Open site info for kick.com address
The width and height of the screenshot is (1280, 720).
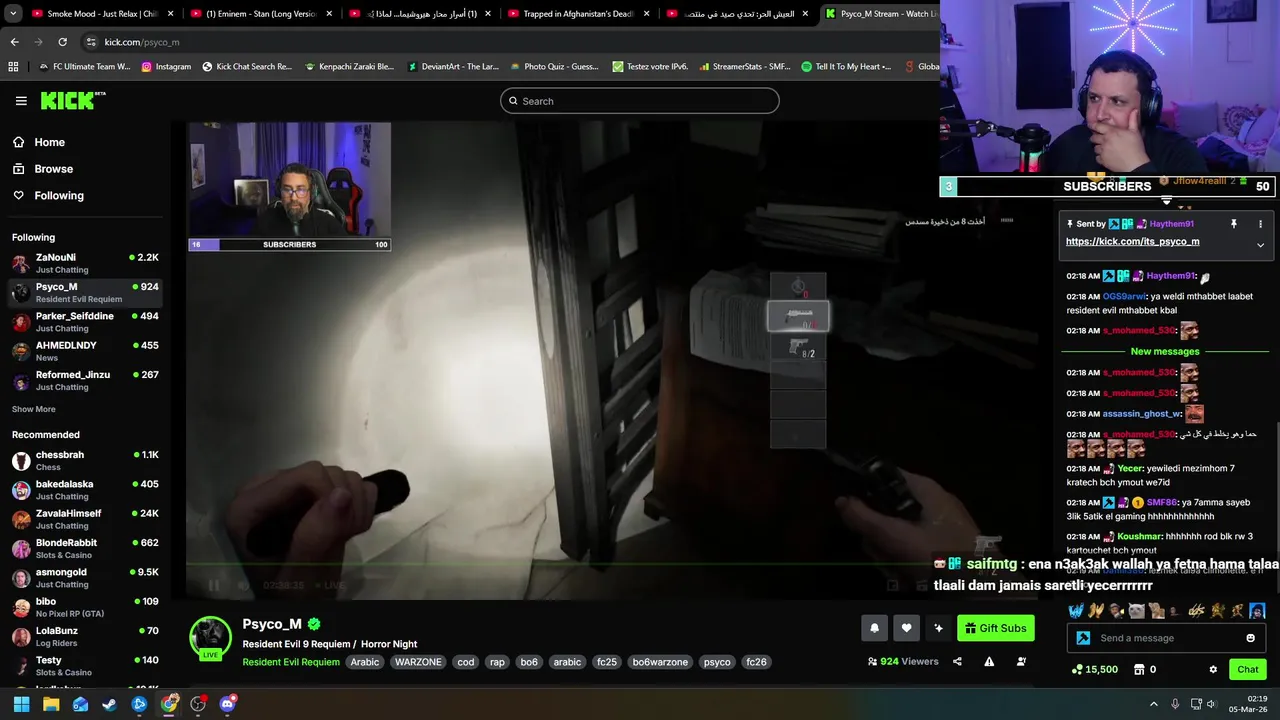[91, 42]
